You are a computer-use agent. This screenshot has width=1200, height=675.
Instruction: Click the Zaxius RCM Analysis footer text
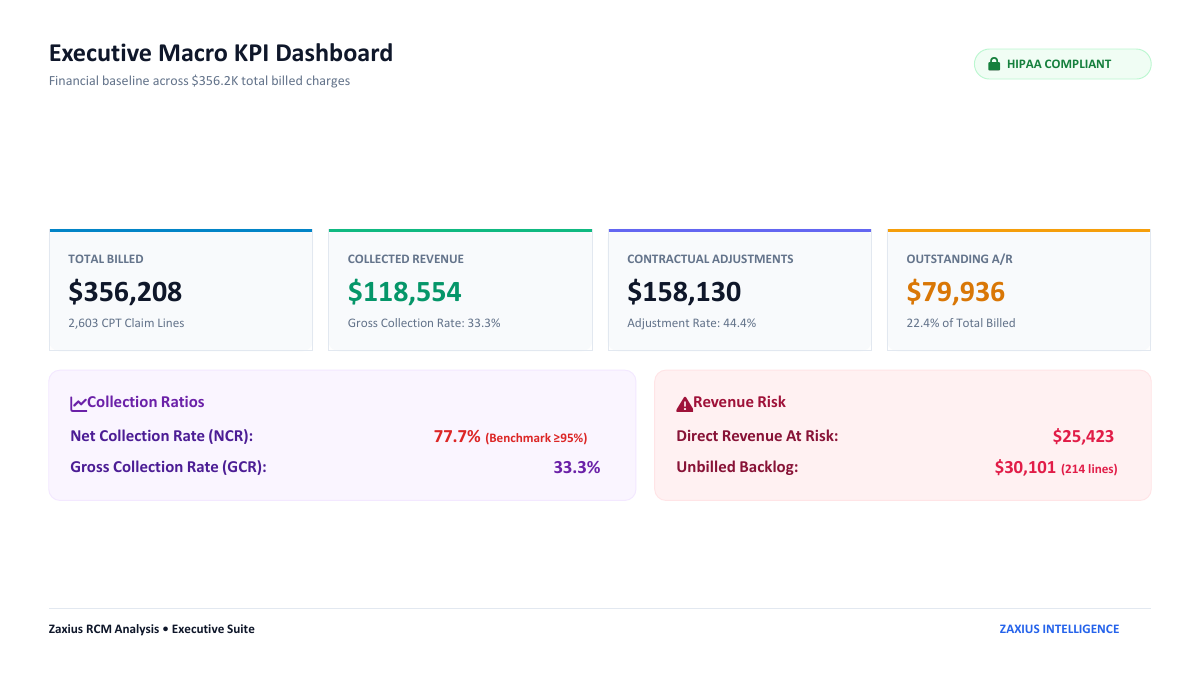(x=152, y=629)
